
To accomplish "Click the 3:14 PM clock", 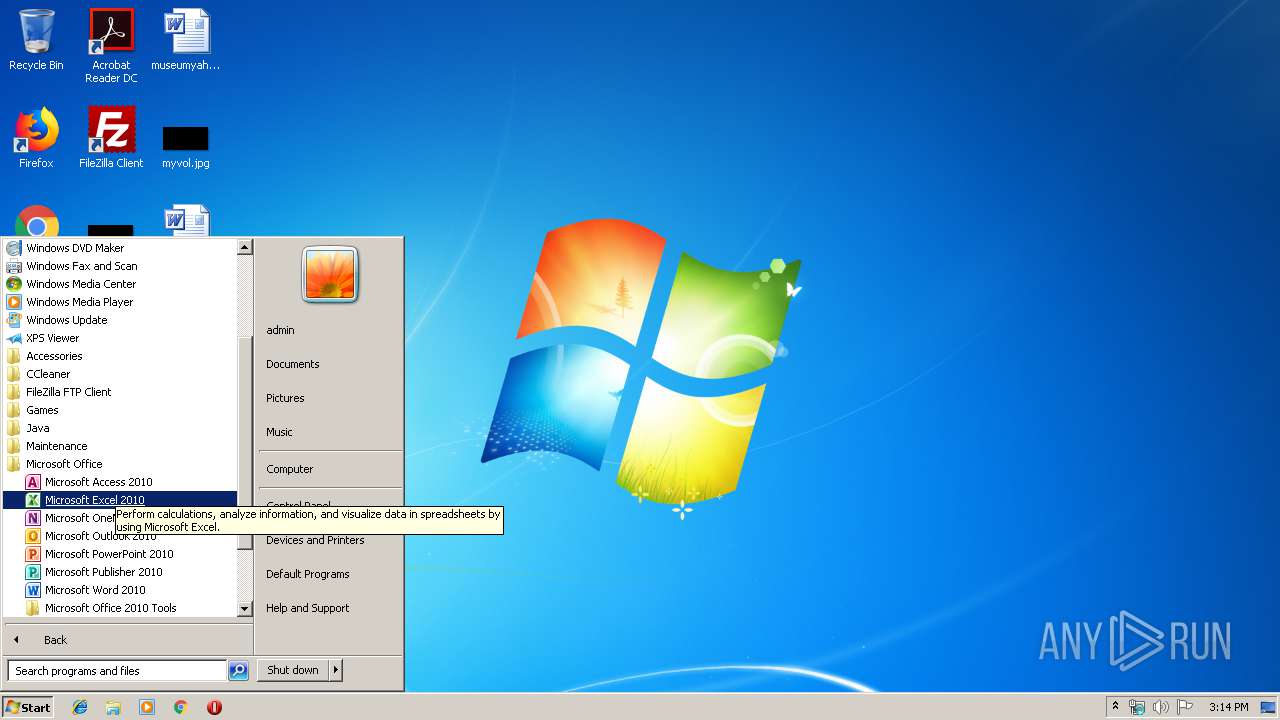I will (1228, 707).
